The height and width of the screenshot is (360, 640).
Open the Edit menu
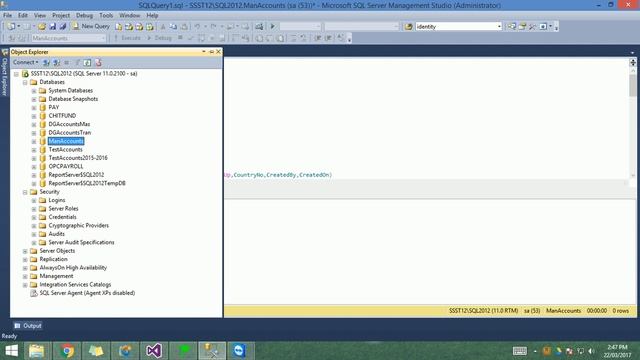23,15
